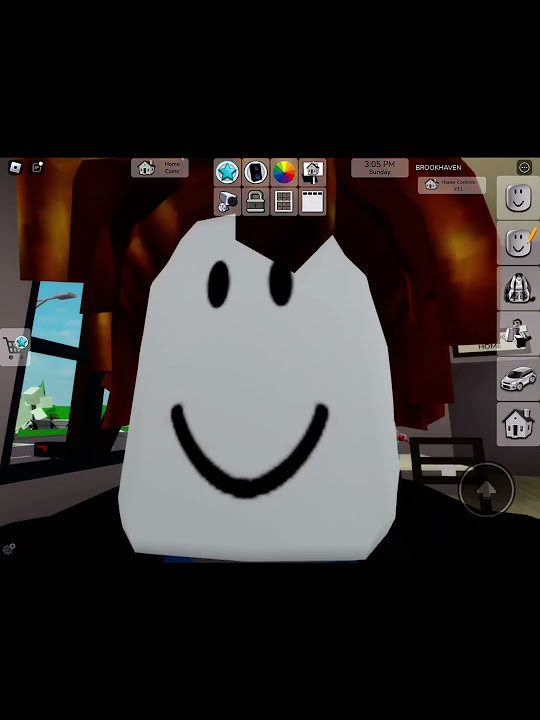540x720 pixels.
Task: Open the shopping cart store icon
Action: tap(15, 347)
